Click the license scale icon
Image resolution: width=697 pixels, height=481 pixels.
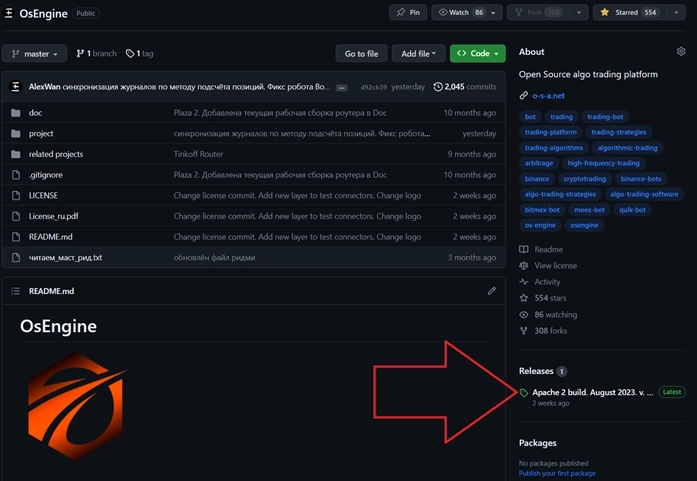pos(524,265)
